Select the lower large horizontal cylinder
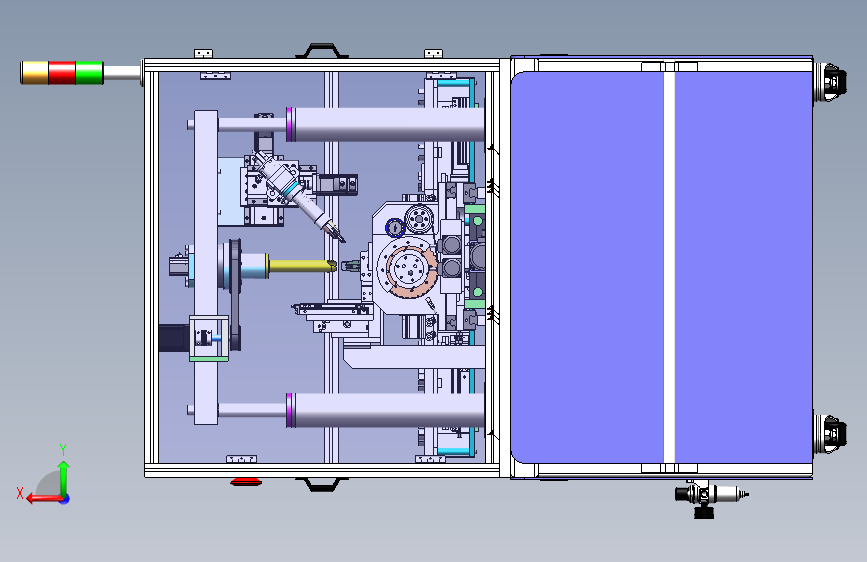This screenshot has width=867, height=562. (x=385, y=410)
